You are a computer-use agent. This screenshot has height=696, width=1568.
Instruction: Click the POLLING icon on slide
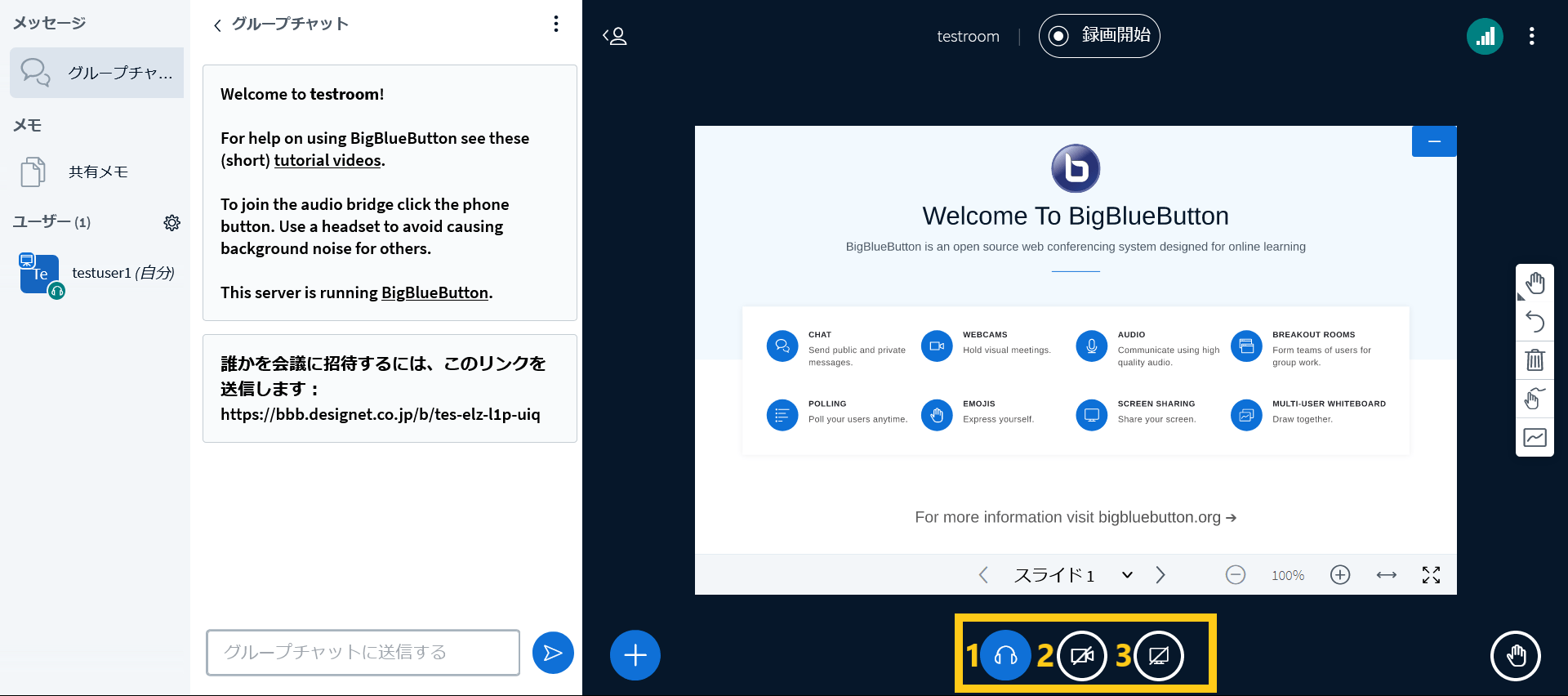[x=782, y=415]
